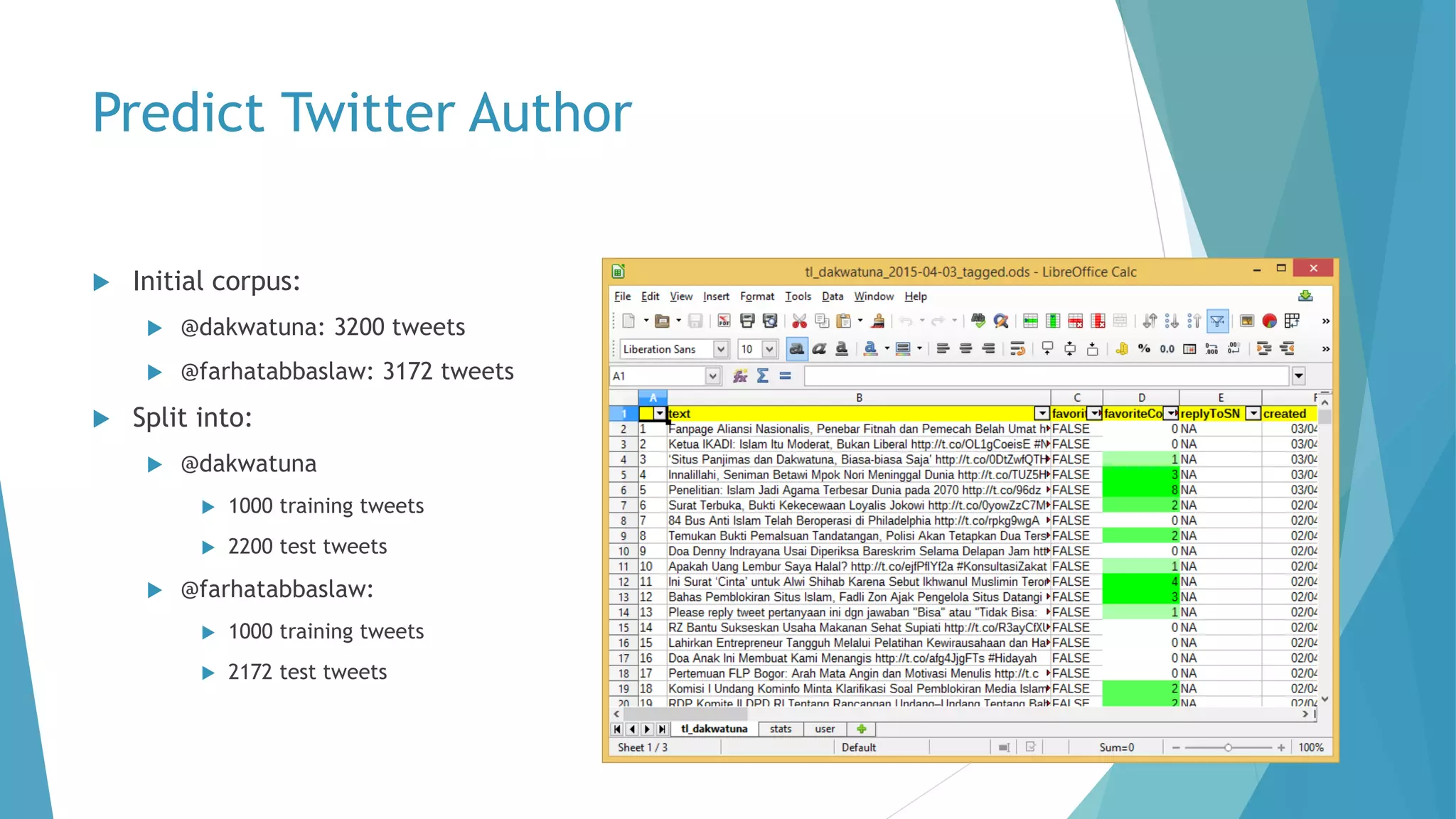This screenshot has width=1456, height=819.
Task: Open filter dropdown on favorited column
Action: 1095,414
